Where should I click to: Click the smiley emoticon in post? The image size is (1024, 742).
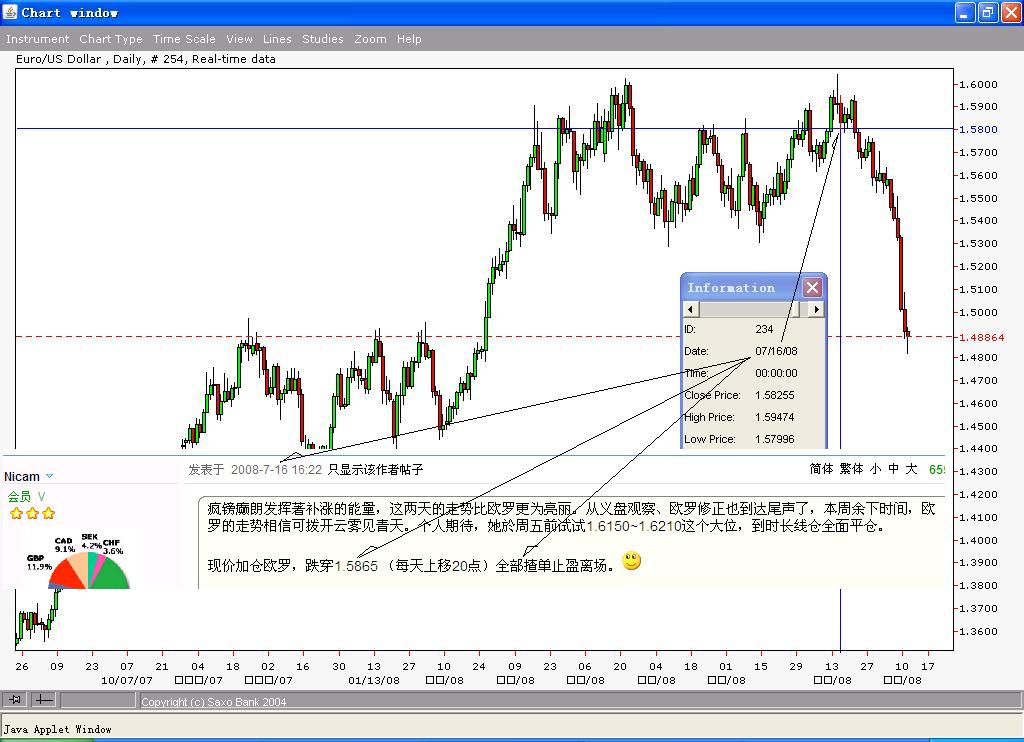coord(632,561)
